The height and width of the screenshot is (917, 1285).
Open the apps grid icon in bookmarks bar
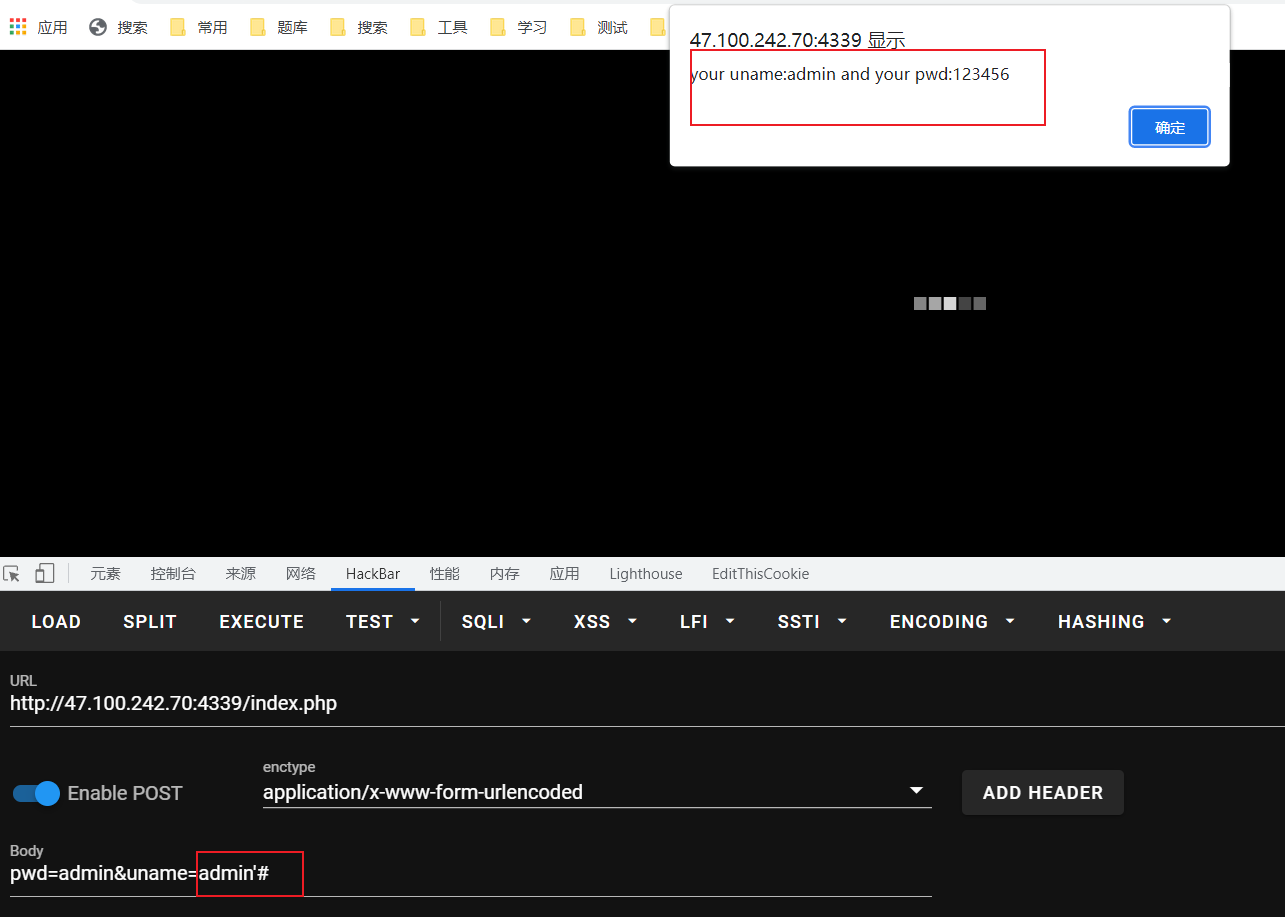[x=18, y=27]
